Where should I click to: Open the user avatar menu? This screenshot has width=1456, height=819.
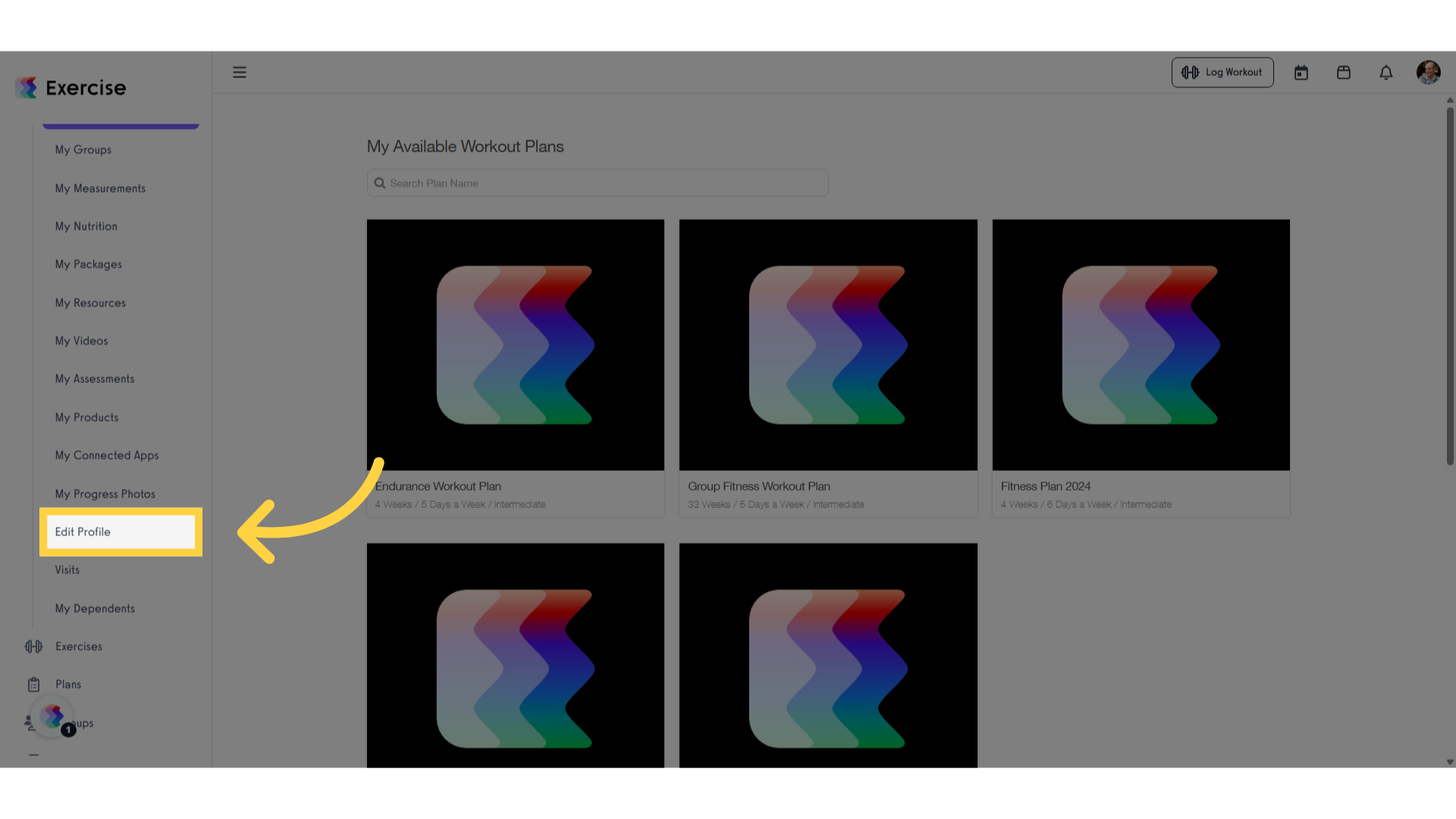[1429, 72]
